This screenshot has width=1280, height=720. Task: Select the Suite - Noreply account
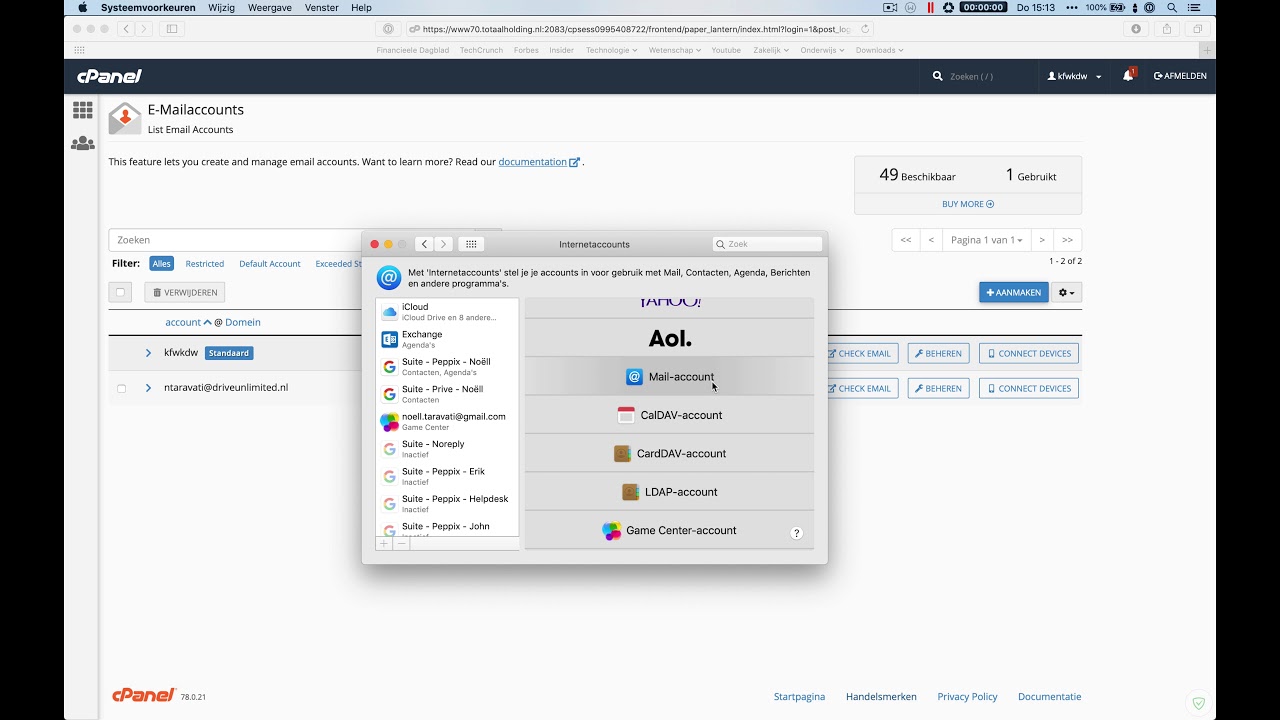pos(447,448)
